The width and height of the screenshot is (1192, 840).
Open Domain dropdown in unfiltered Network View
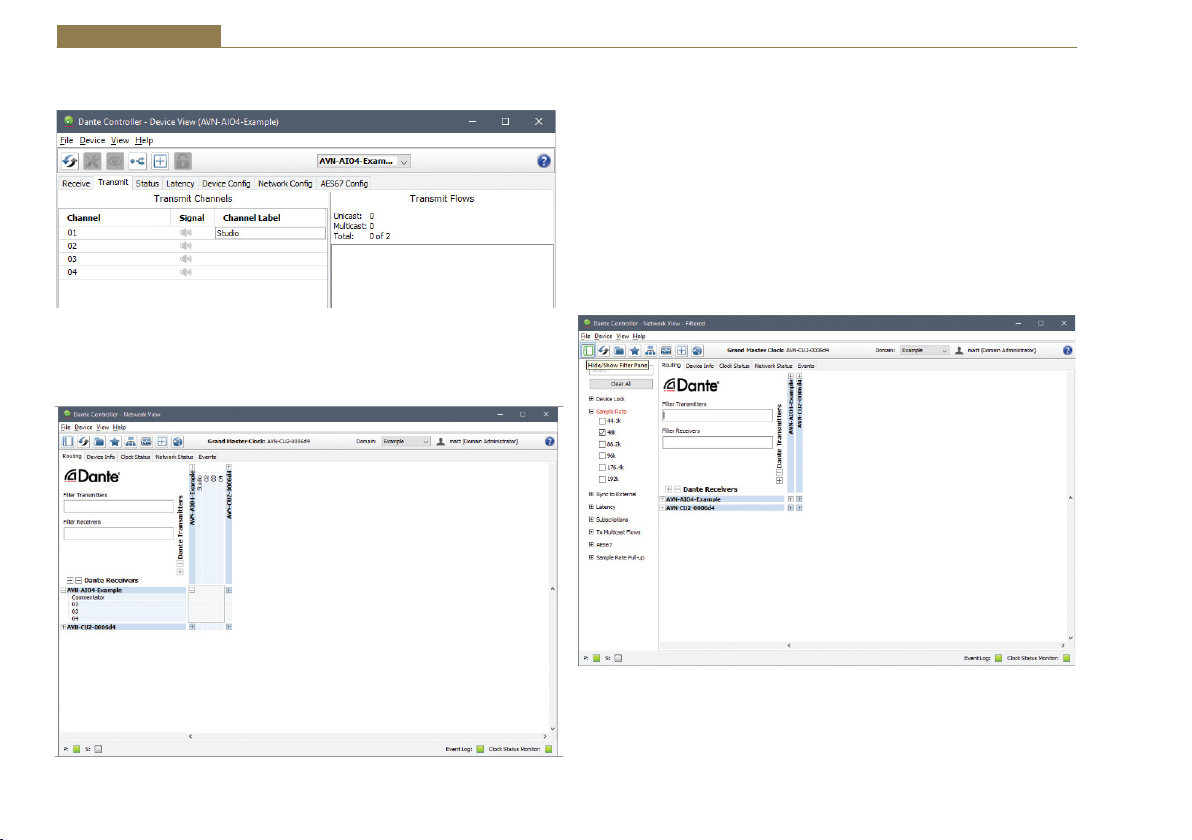coord(406,442)
